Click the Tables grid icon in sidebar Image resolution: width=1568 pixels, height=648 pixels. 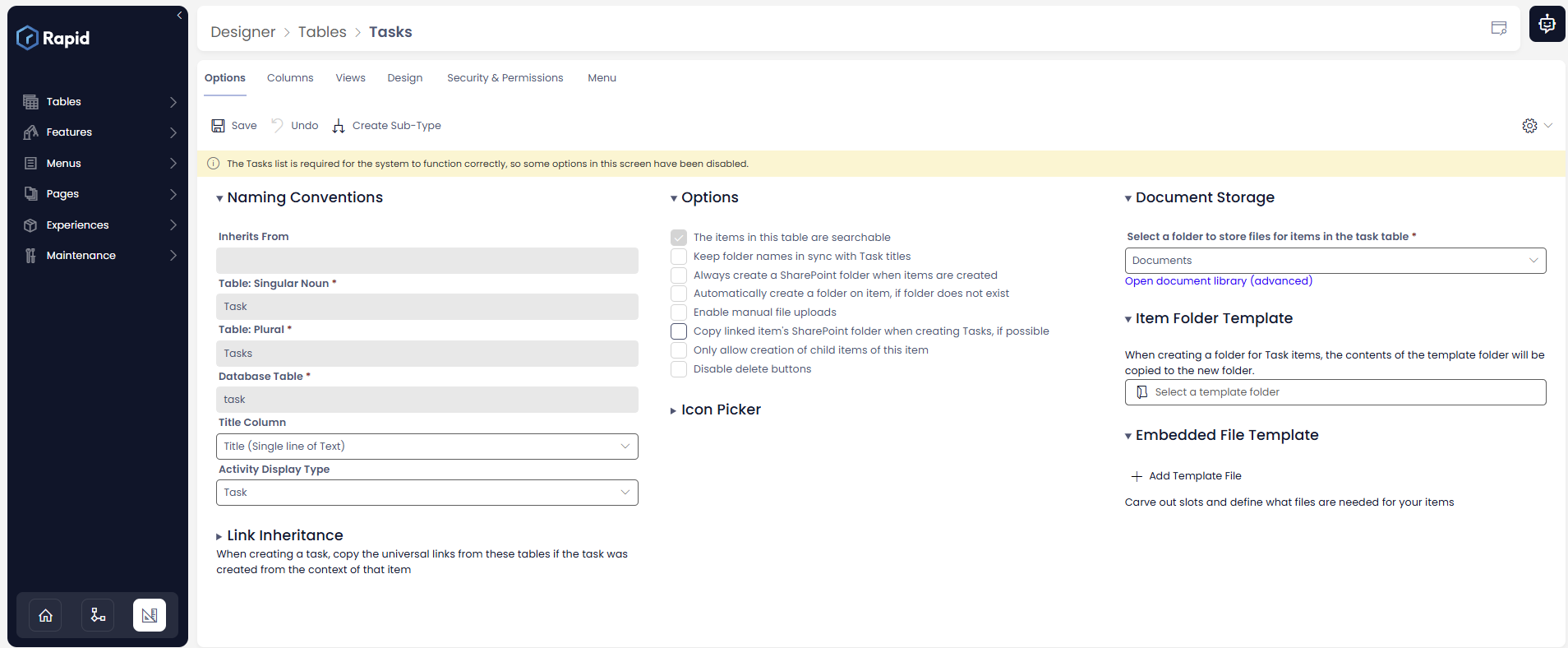pyautogui.click(x=30, y=102)
